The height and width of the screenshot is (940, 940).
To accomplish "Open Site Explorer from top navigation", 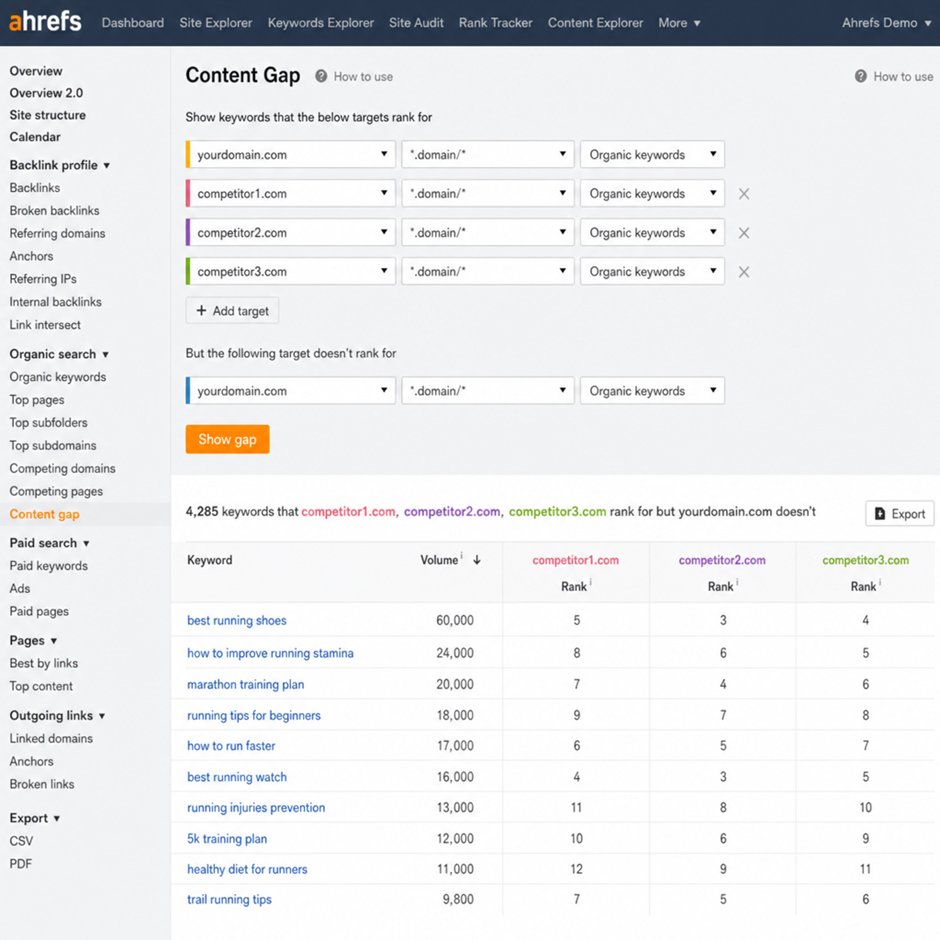I will [x=216, y=23].
